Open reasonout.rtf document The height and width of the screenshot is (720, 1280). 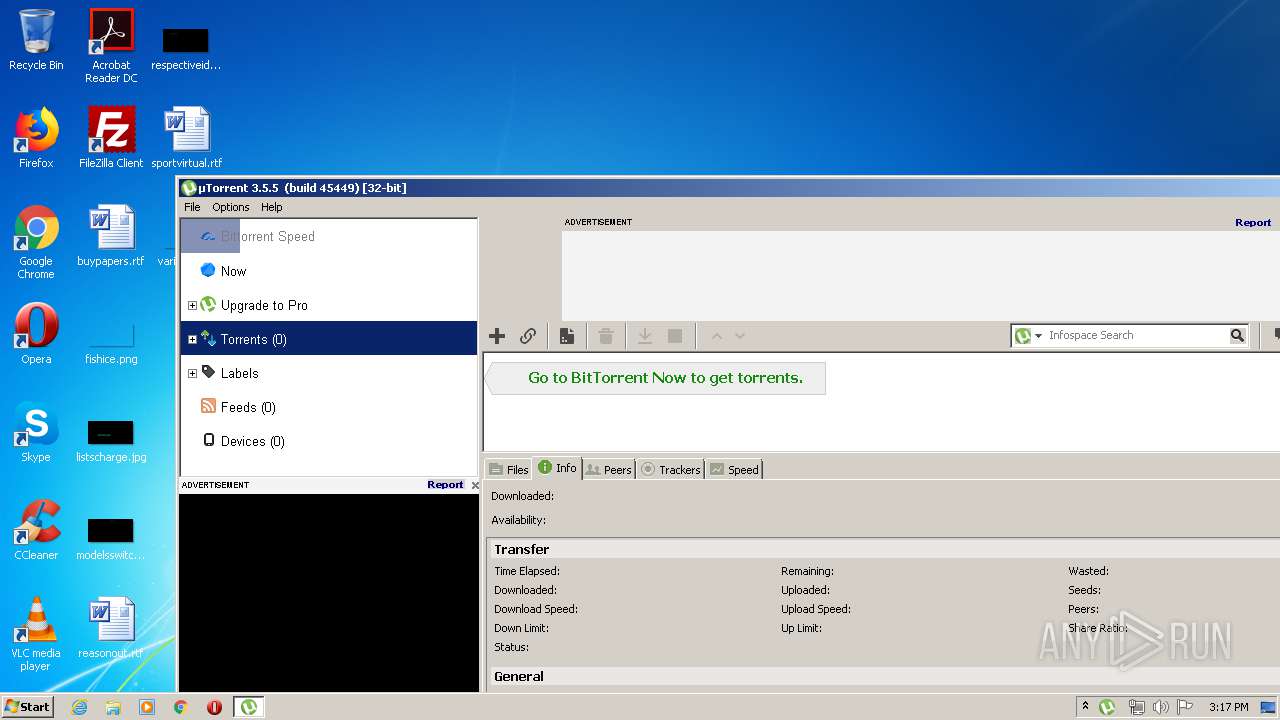coord(111,628)
